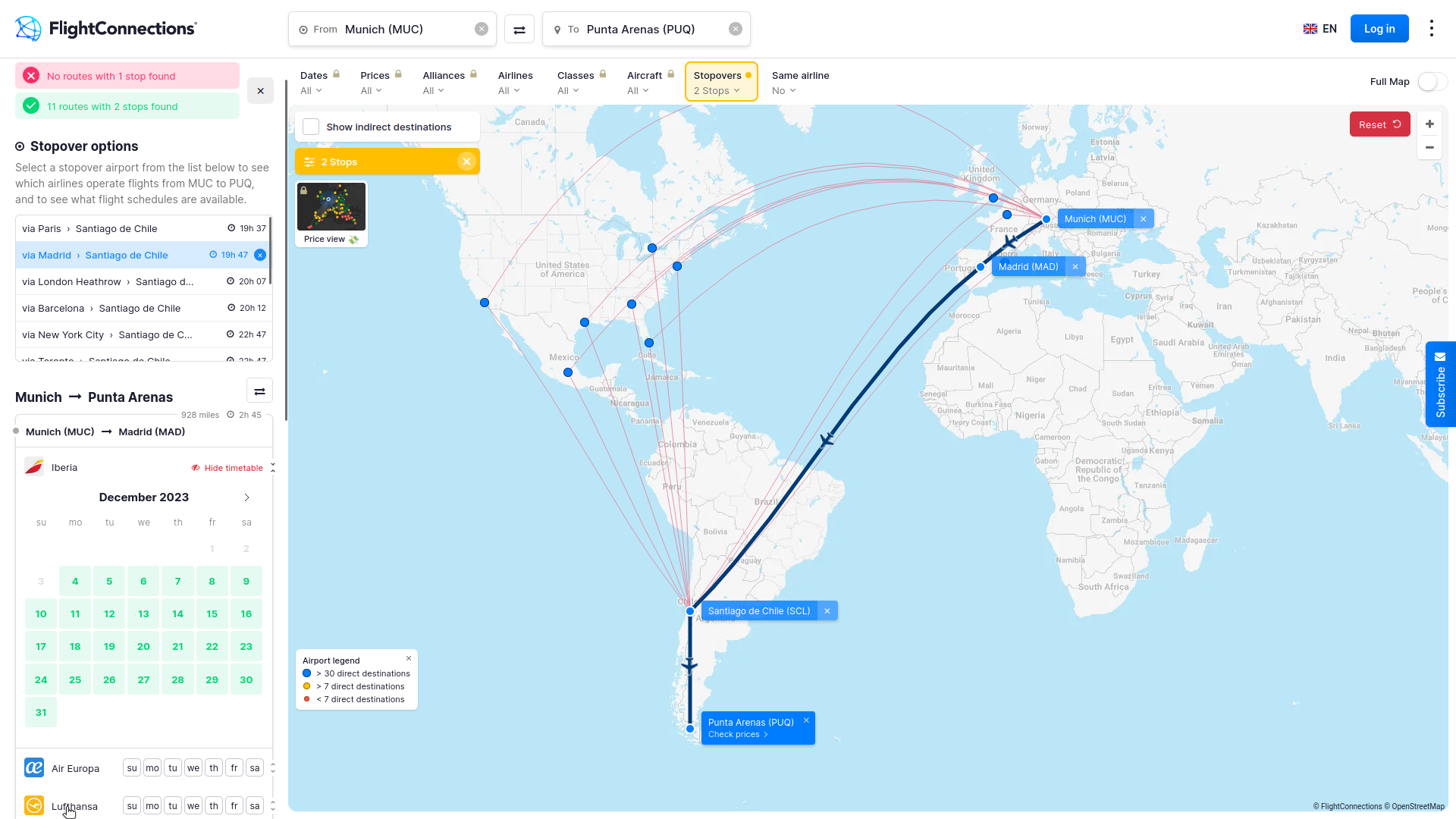Image resolution: width=1456 pixels, height=819 pixels.
Task: Select the Madrid airport dot on map
Action: (x=981, y=267)
